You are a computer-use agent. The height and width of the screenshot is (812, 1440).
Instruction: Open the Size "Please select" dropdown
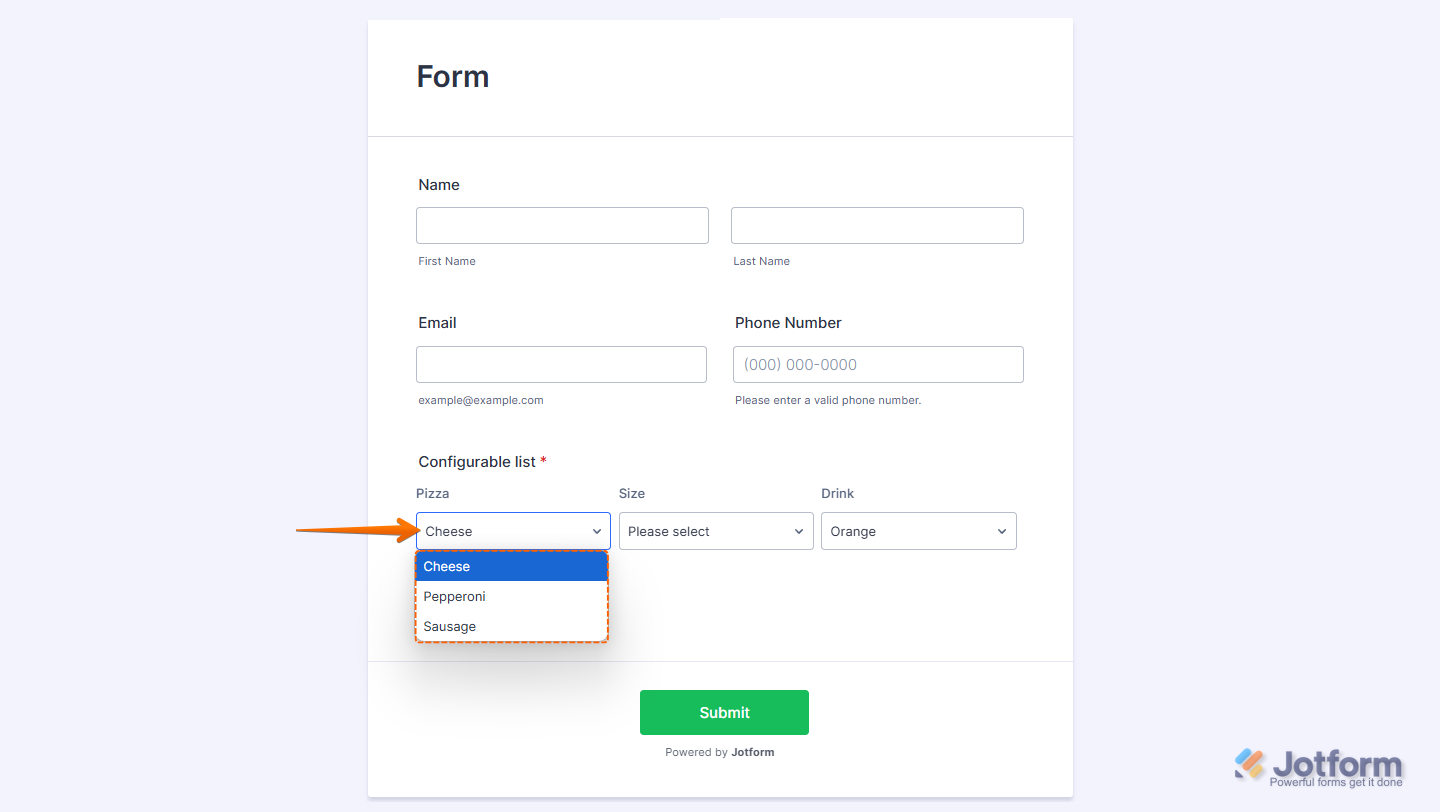715,532
